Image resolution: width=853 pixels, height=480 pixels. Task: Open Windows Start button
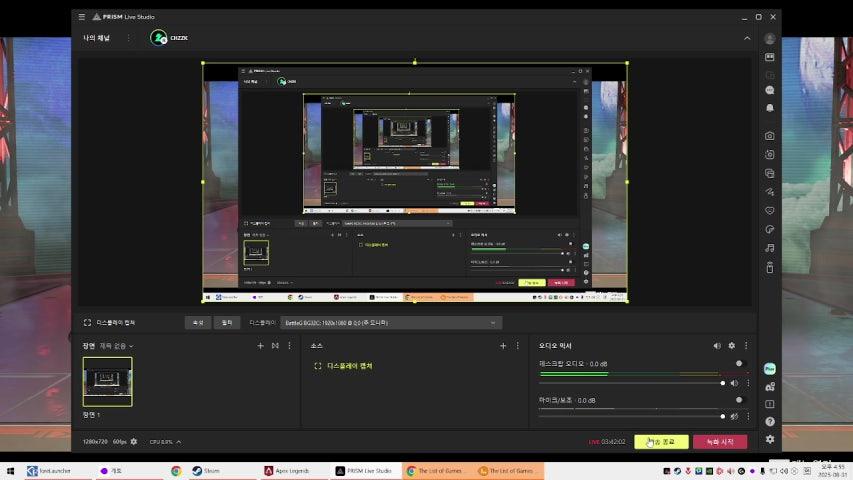click(x=10, y=471)
